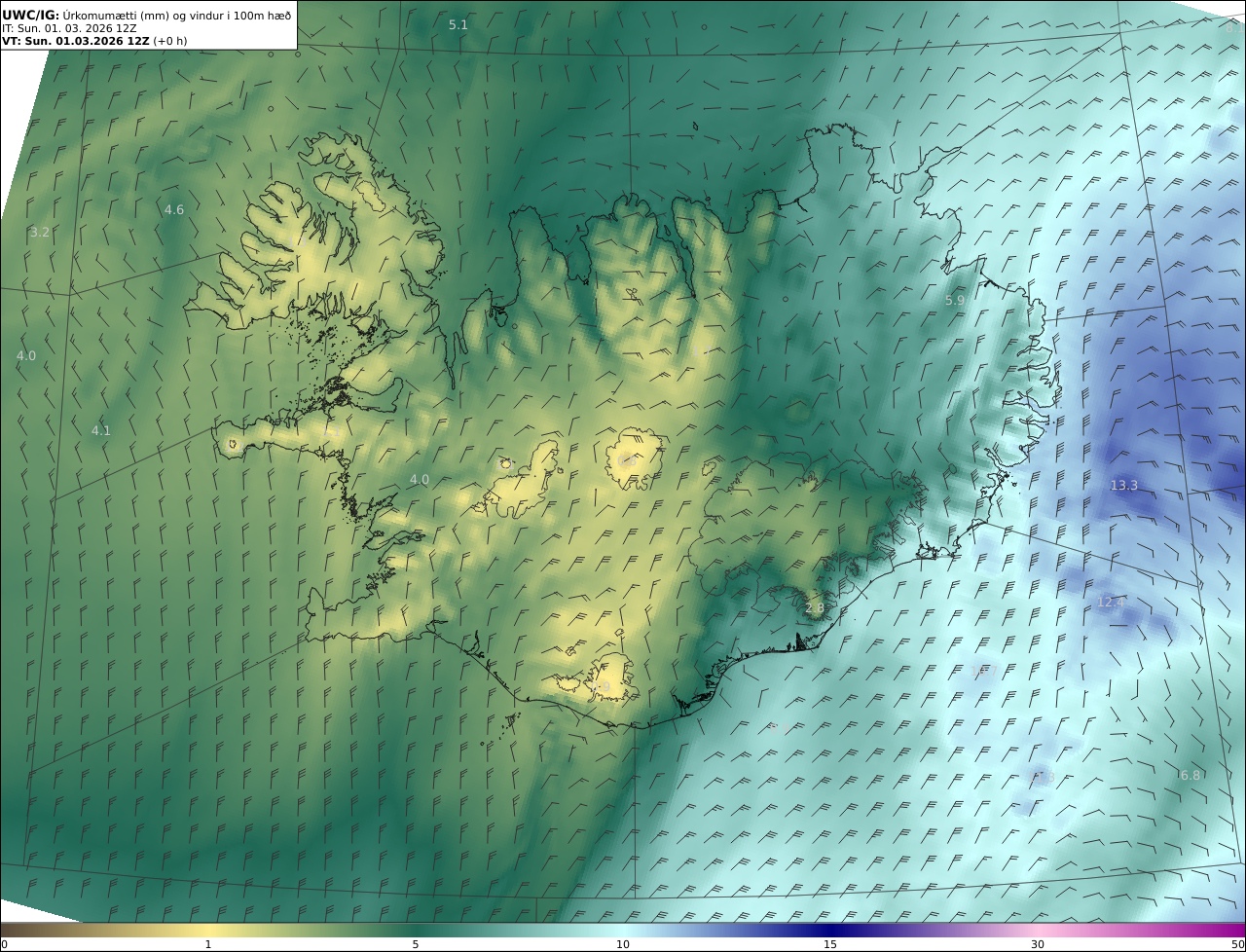This screenshot has width=1246, height=952.
Task: Pick the 4.1 value label
Action: pos(101,430)
